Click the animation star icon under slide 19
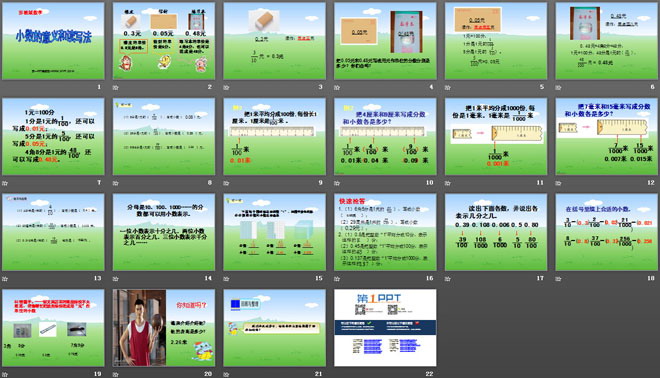The image size is (660, 378). click(x=5, y=374)
